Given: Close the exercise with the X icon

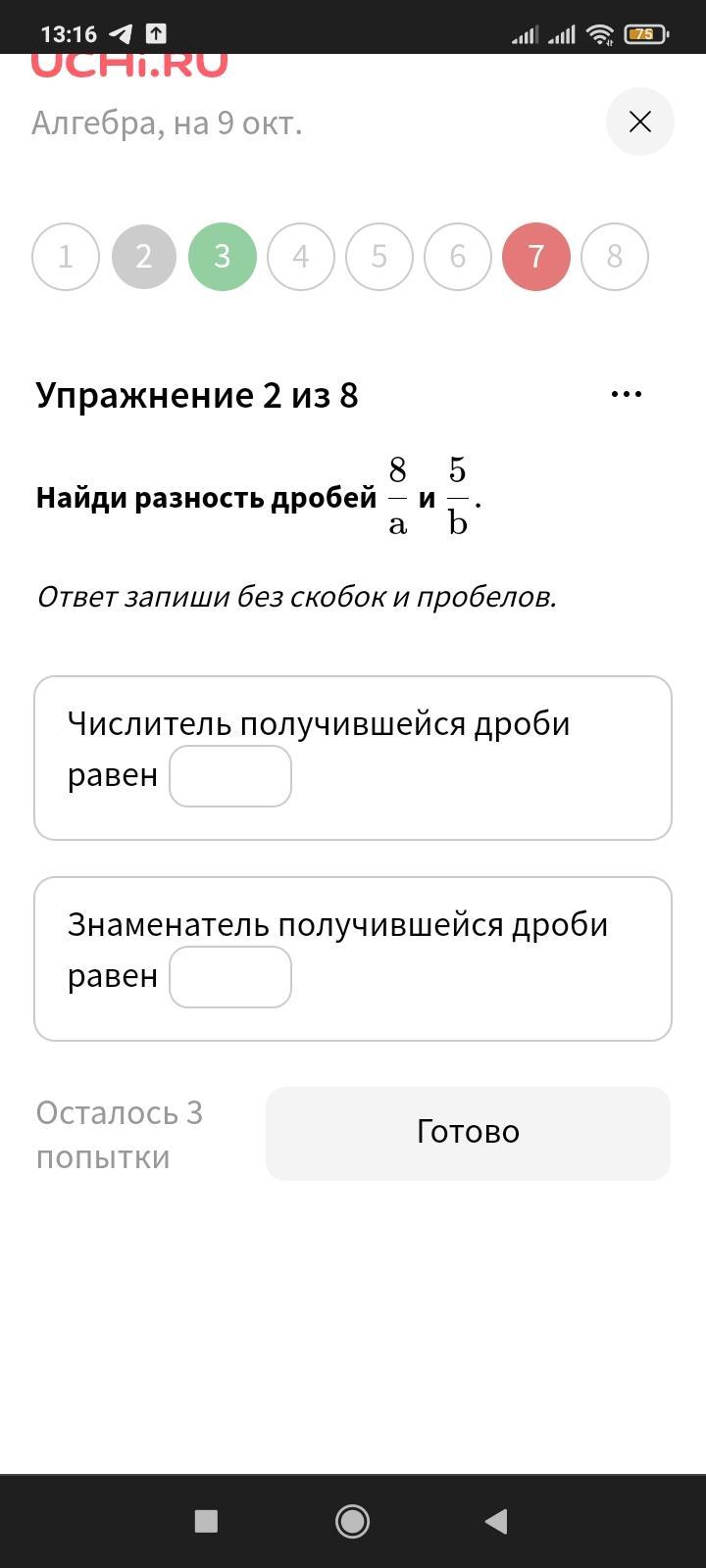Looking at the screenshot, I should pyautogui.click(x=640, y=122).
